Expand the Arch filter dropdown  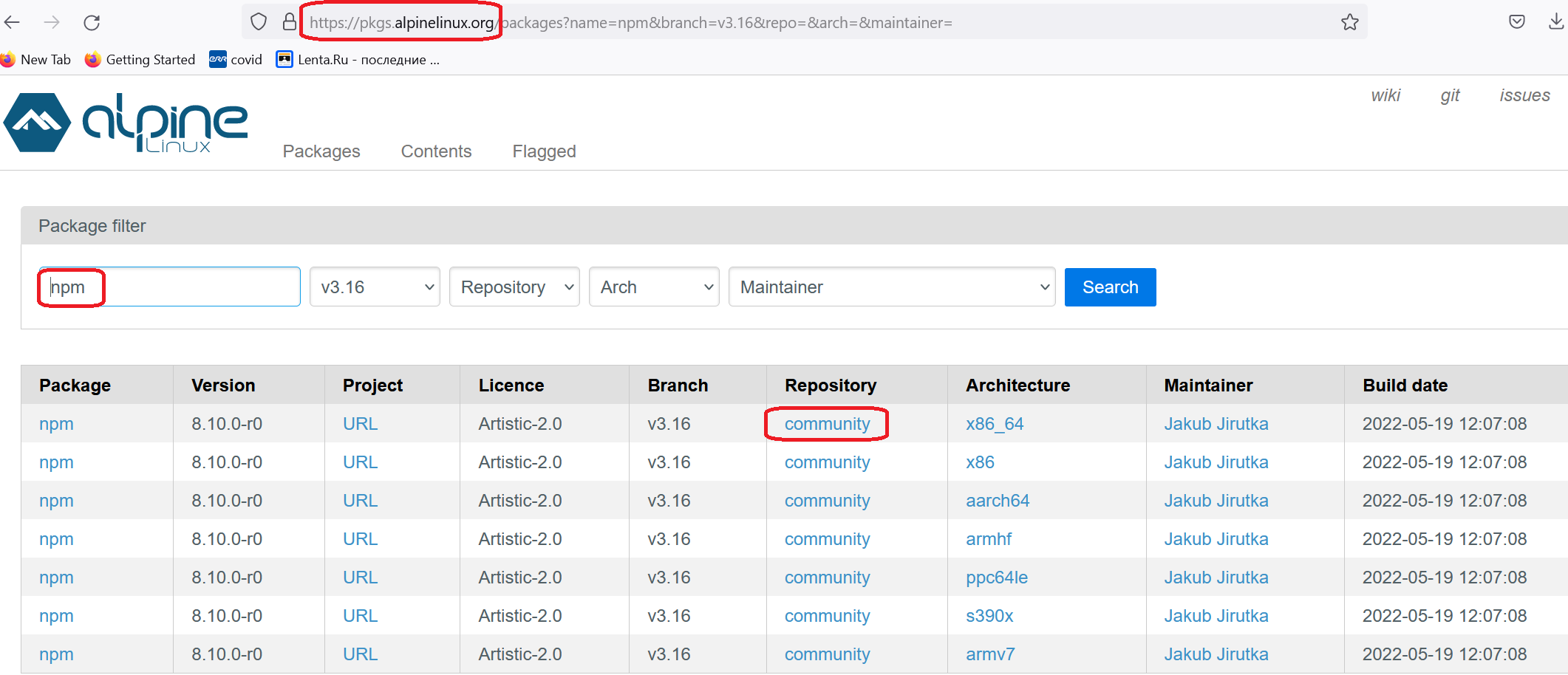tap(654, 287)
